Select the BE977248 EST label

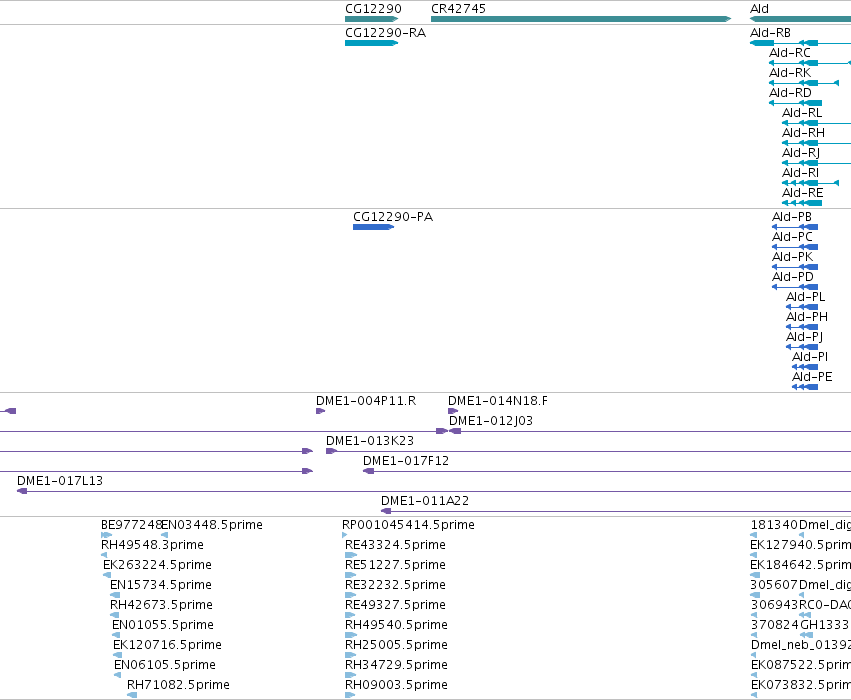point(131,525)
